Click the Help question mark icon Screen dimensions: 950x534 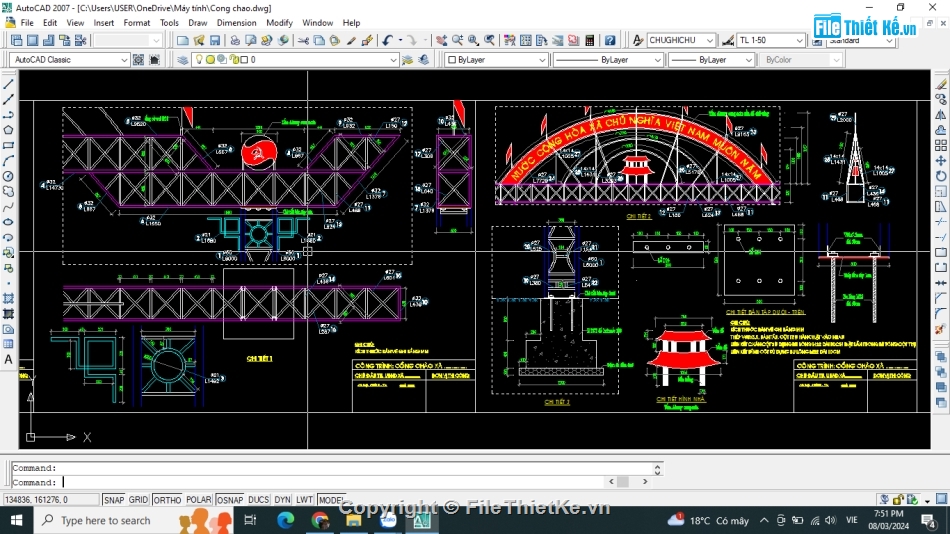pyautogui.click(x=610, y=41)
